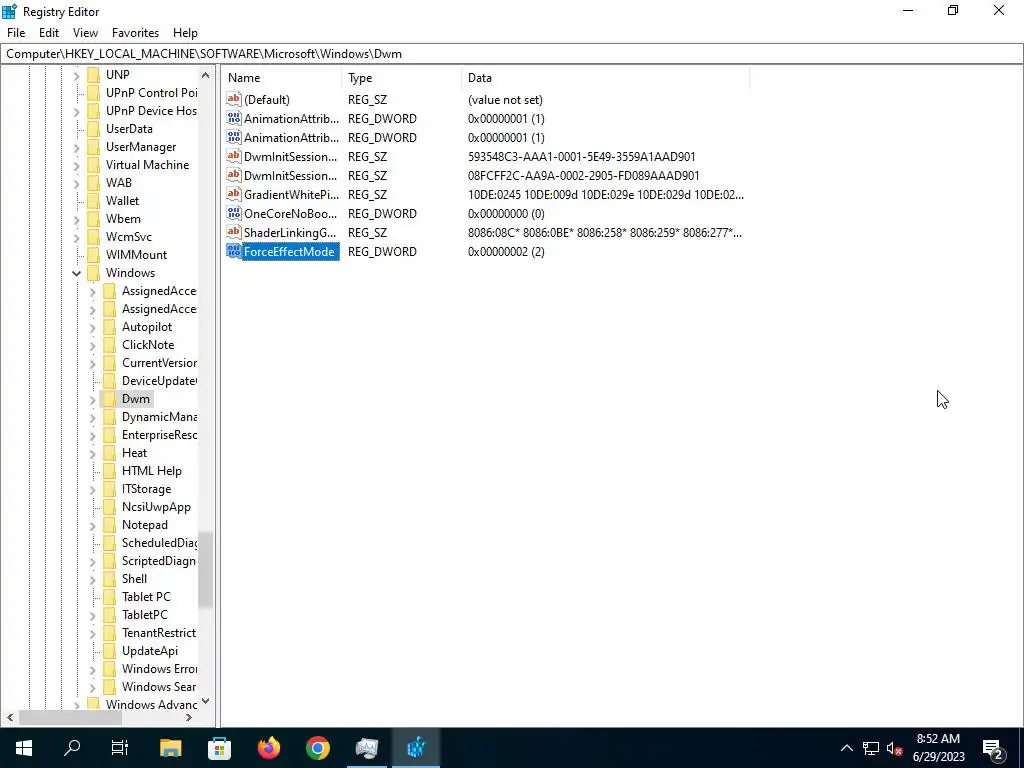This screenshot has width=1024, height=768.
Task: Click the Wallet key folder icon
Action: (x=94, y=200)
